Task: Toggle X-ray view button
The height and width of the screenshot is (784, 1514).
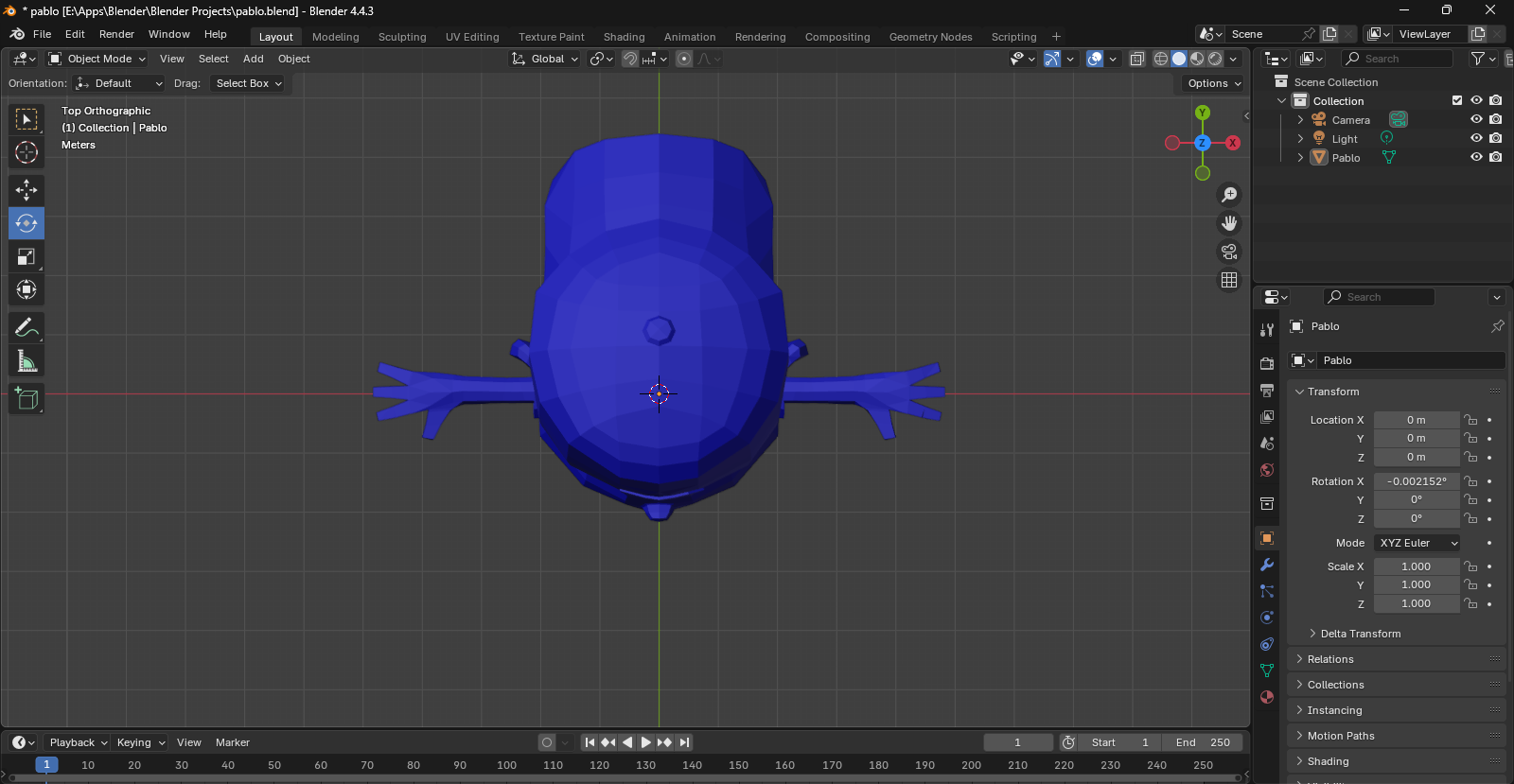Action: (1137, 59)
